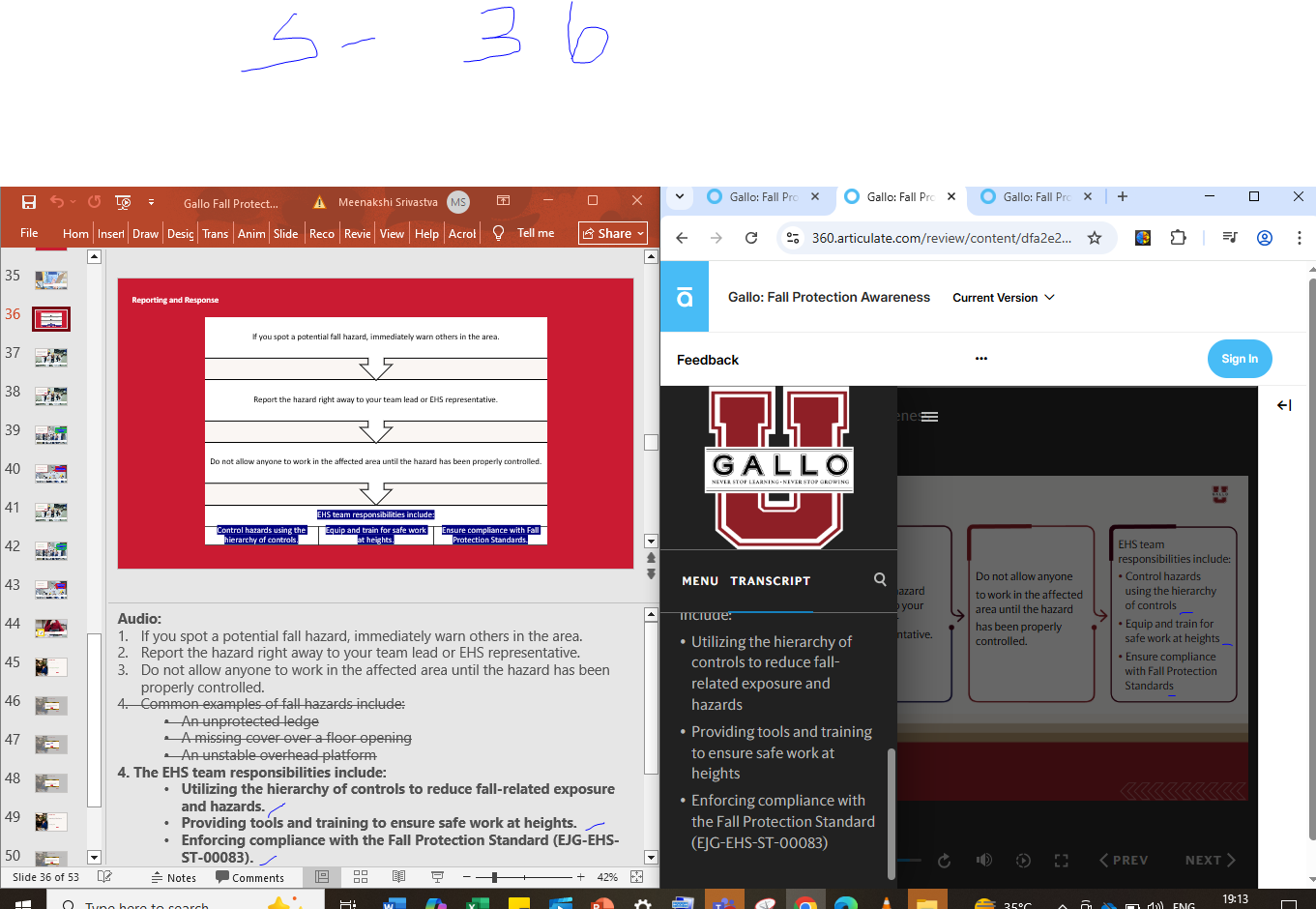Open a new Chrome tab

[x=1123, y=196]
